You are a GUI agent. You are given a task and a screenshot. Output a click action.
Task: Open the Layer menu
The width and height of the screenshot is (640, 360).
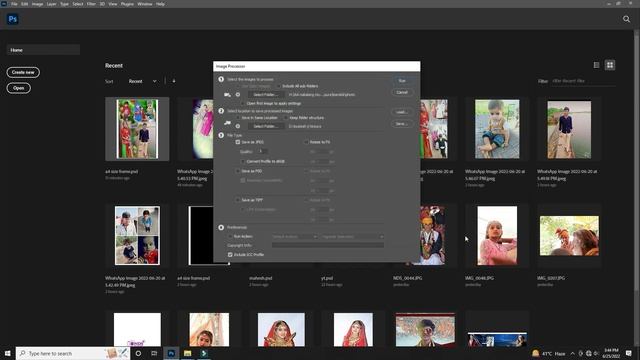point(51,4)
